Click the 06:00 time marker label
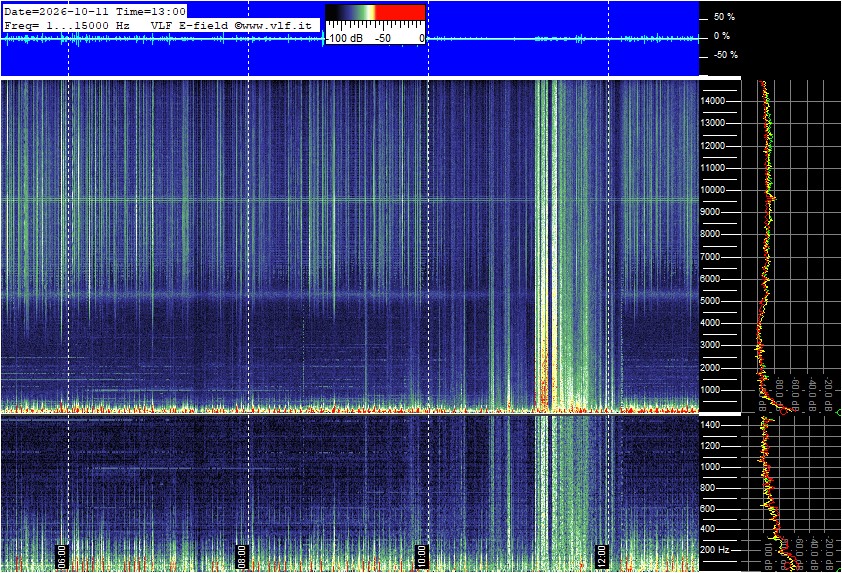 point(61,557)
